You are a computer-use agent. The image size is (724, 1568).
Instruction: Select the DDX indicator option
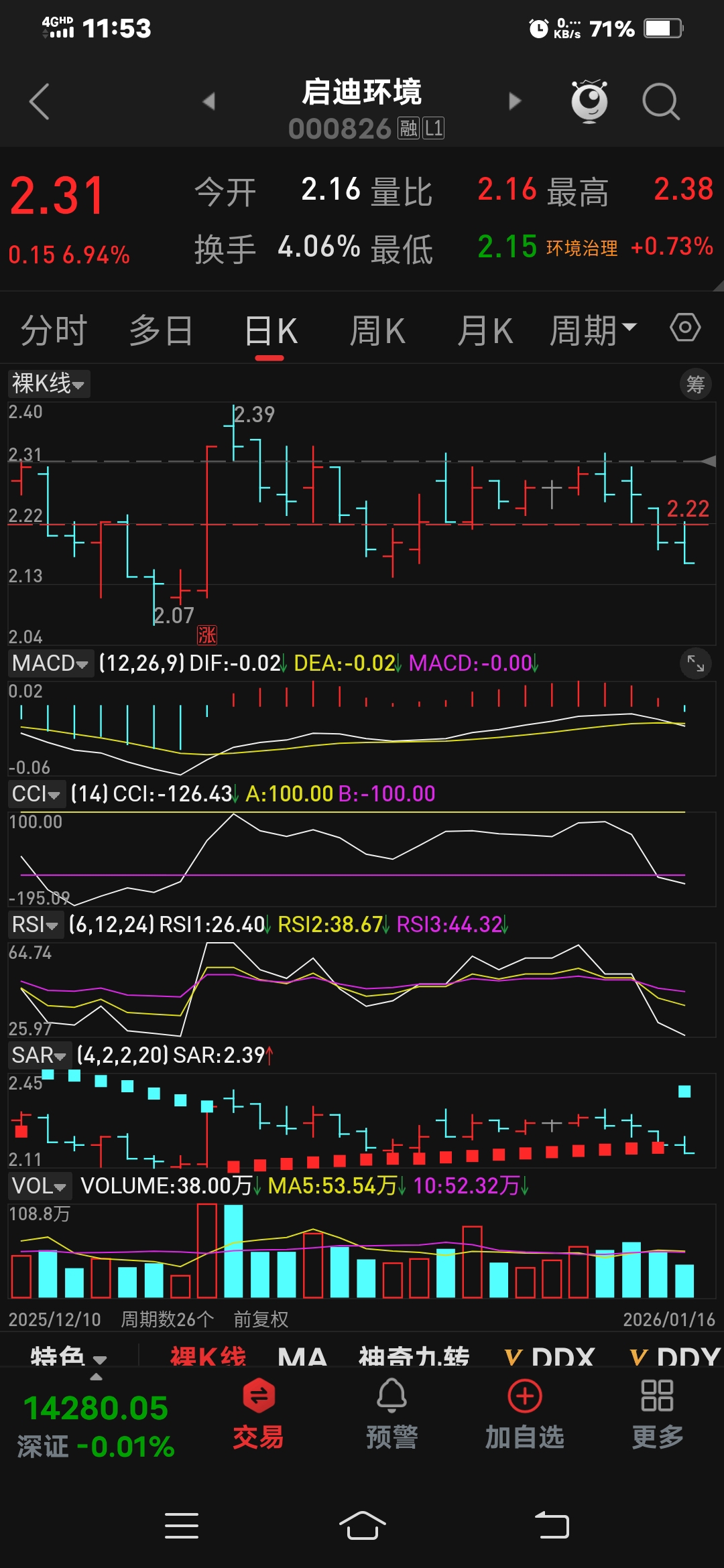[x=550, y=1357]
